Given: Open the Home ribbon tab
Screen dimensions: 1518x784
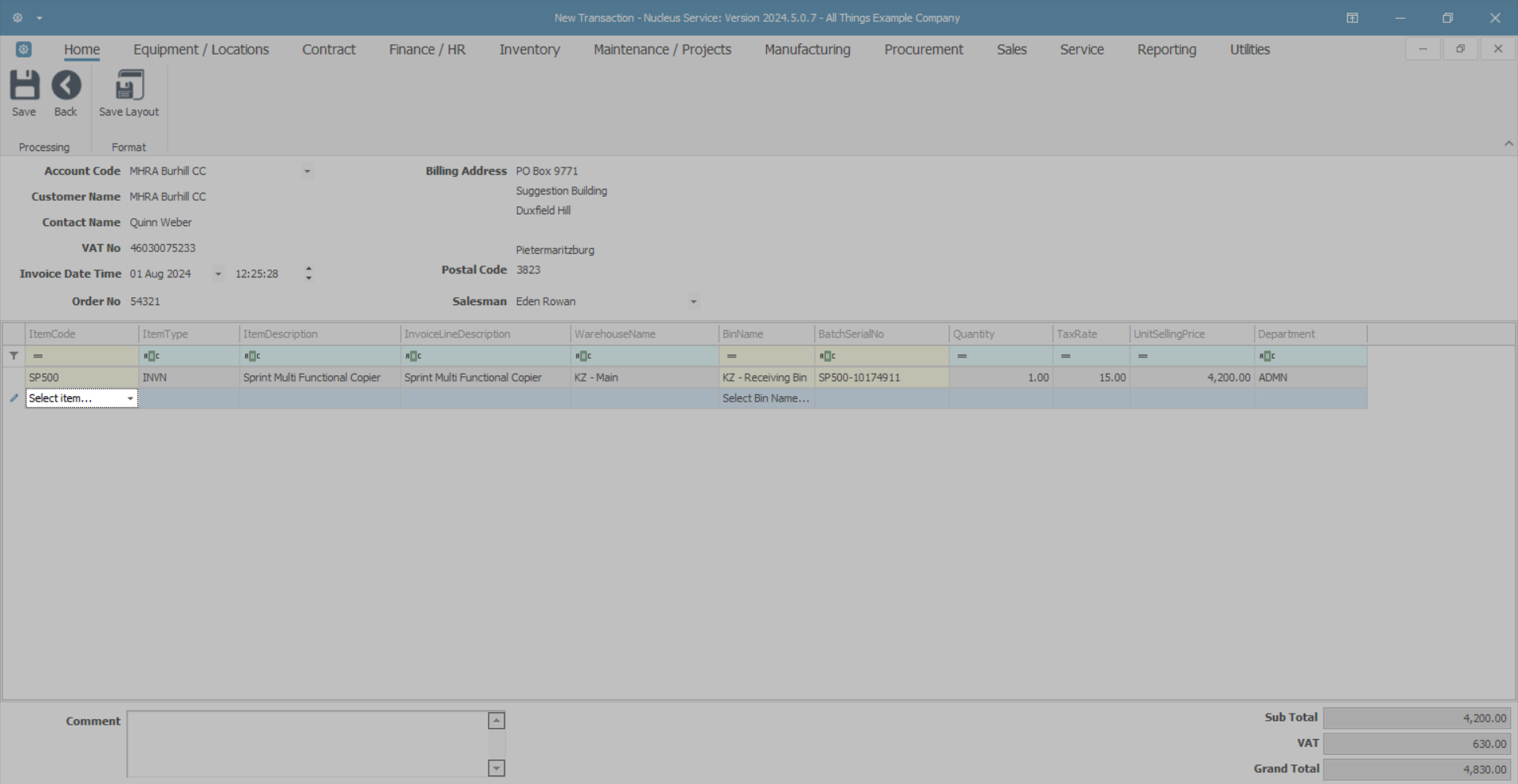Looking at the screenshot, I should (82, 49).
